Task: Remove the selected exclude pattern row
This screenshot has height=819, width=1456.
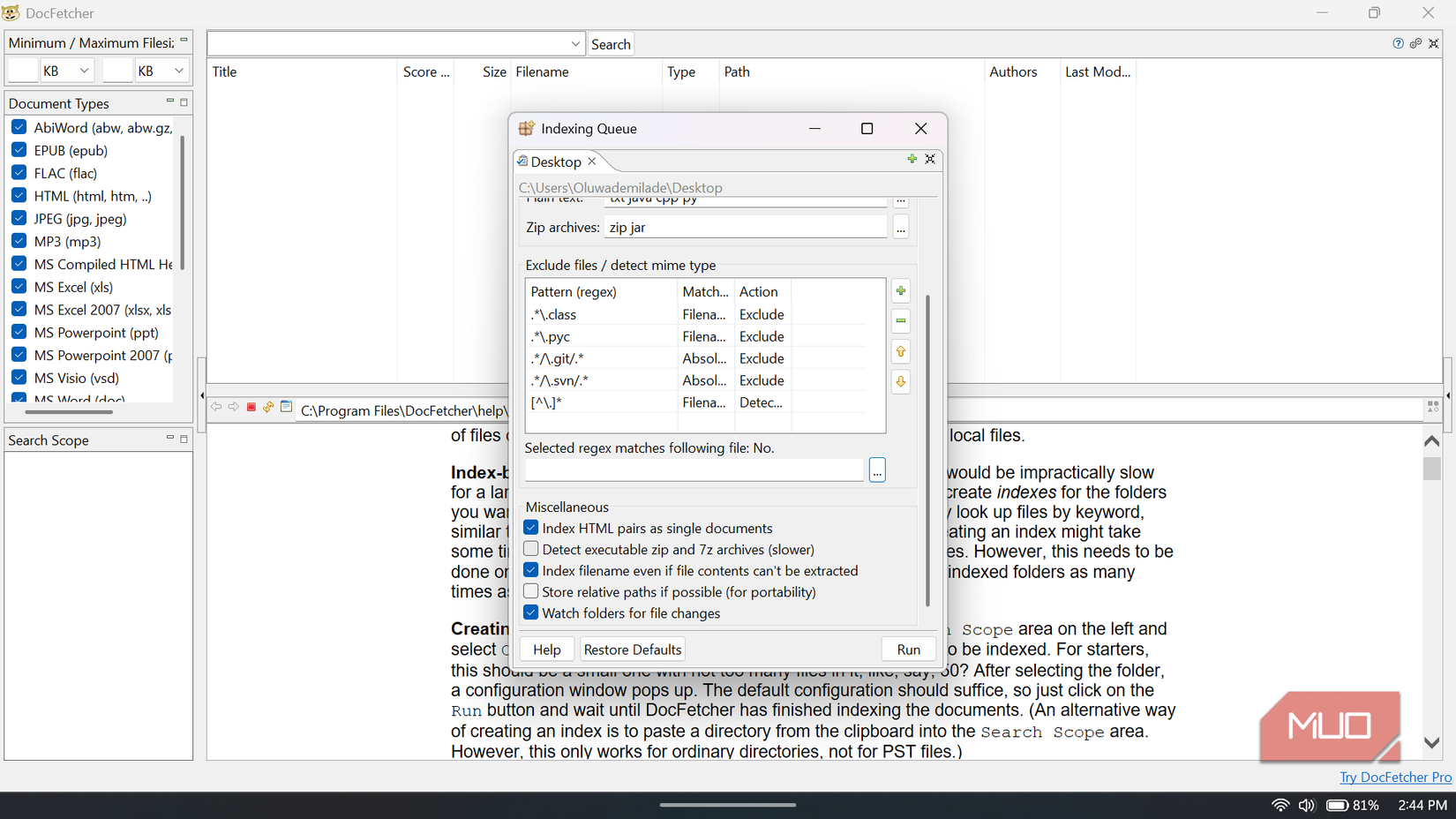Action: [900, 320]
